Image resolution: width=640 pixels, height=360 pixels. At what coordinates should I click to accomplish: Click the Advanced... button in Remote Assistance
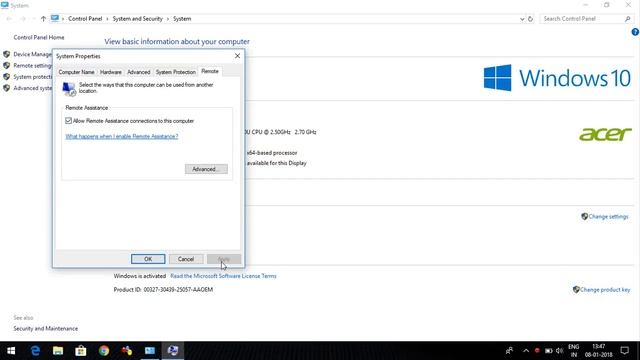click(x=206, y=169)
